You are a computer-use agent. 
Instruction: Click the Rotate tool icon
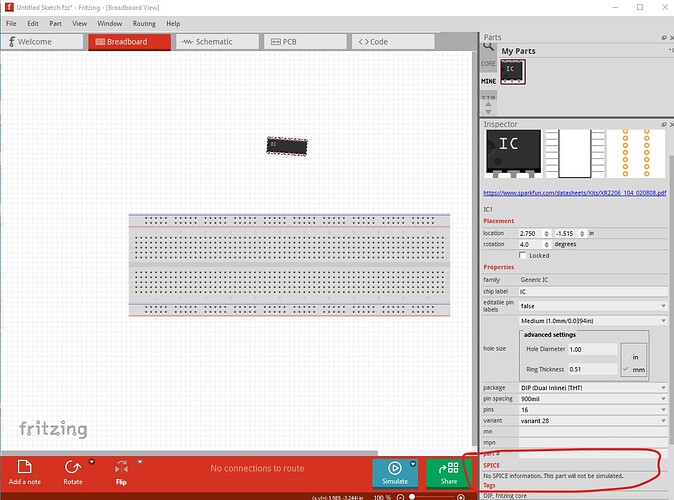pyautogui.click(x=72, y=467)
